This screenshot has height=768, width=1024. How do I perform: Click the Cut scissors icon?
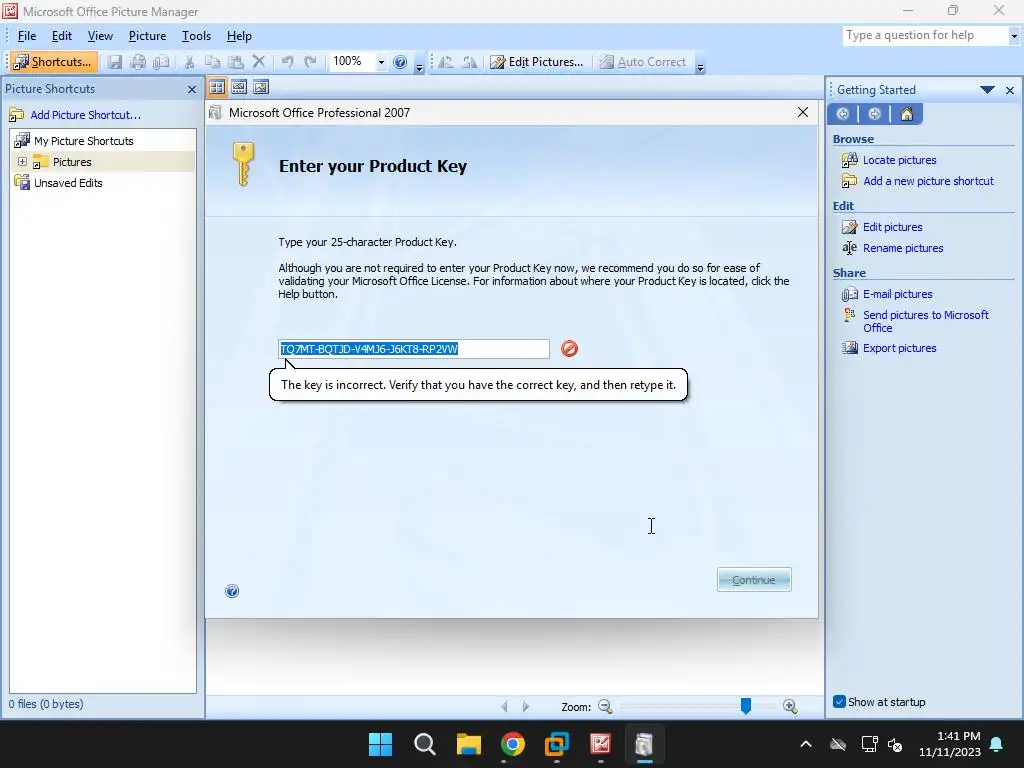(189, 62)
